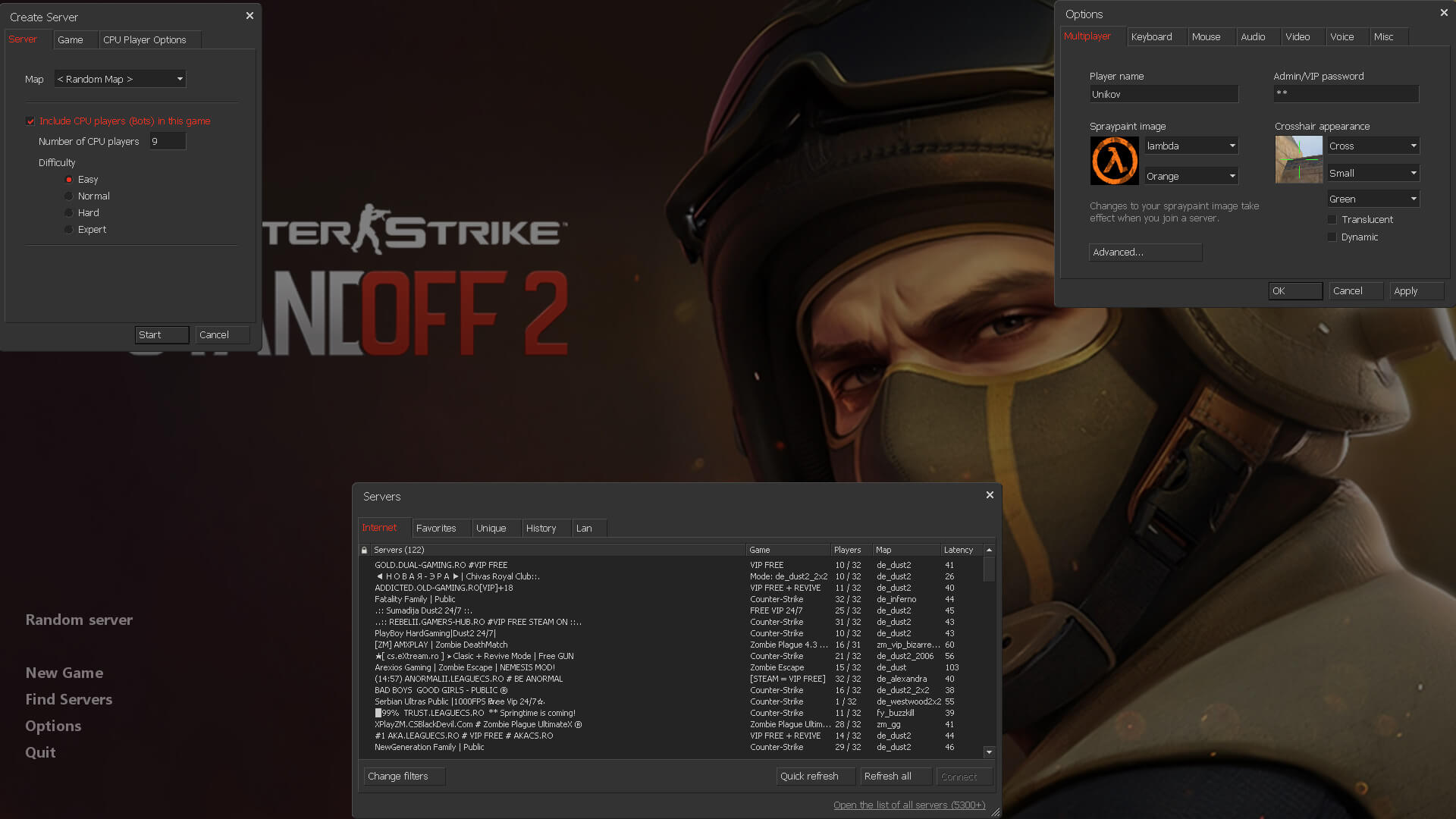Switch to the Game tab in Create Server
1456x819 pixels.
75,39
